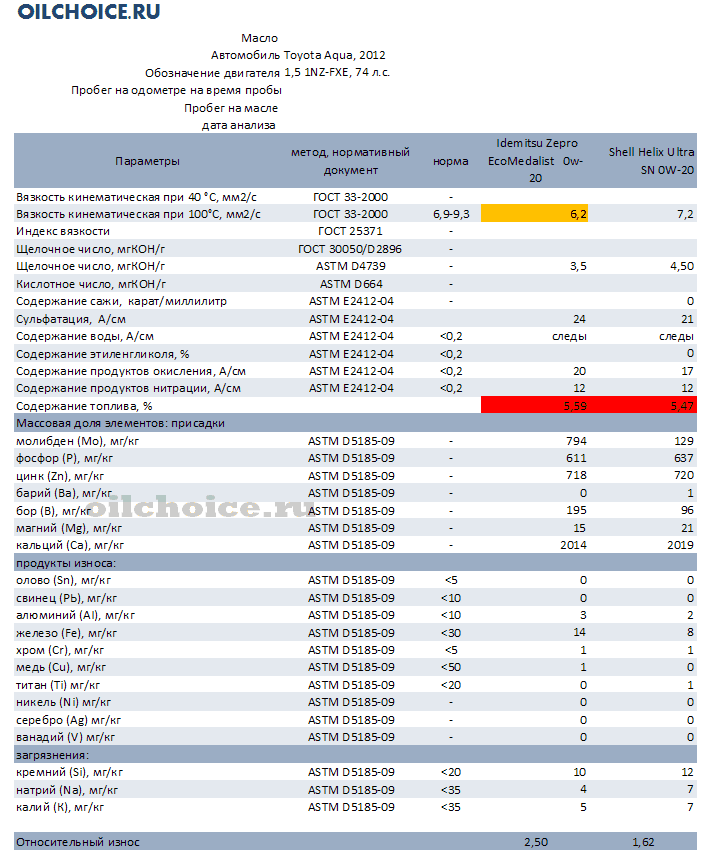Click the 'норма' column header

[450, 161]
